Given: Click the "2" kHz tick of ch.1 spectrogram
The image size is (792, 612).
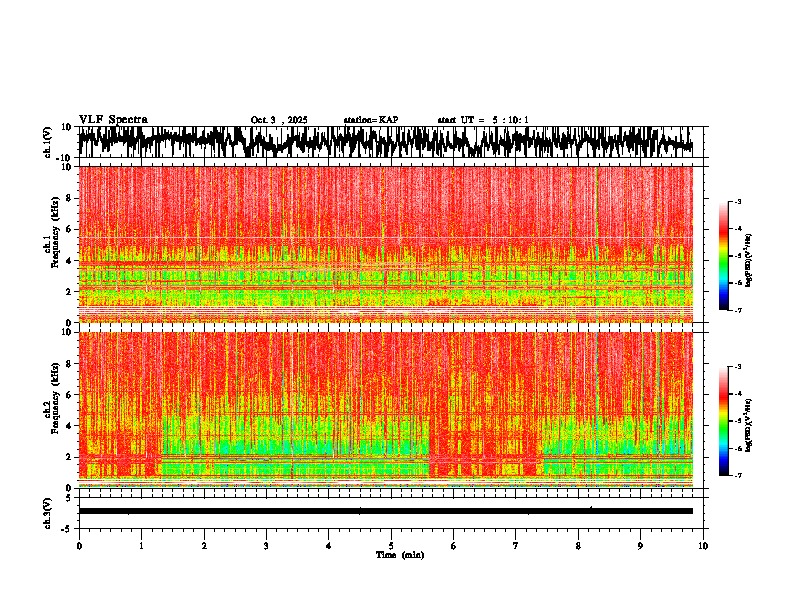Looking at the screenshot, I should (70, 292).
